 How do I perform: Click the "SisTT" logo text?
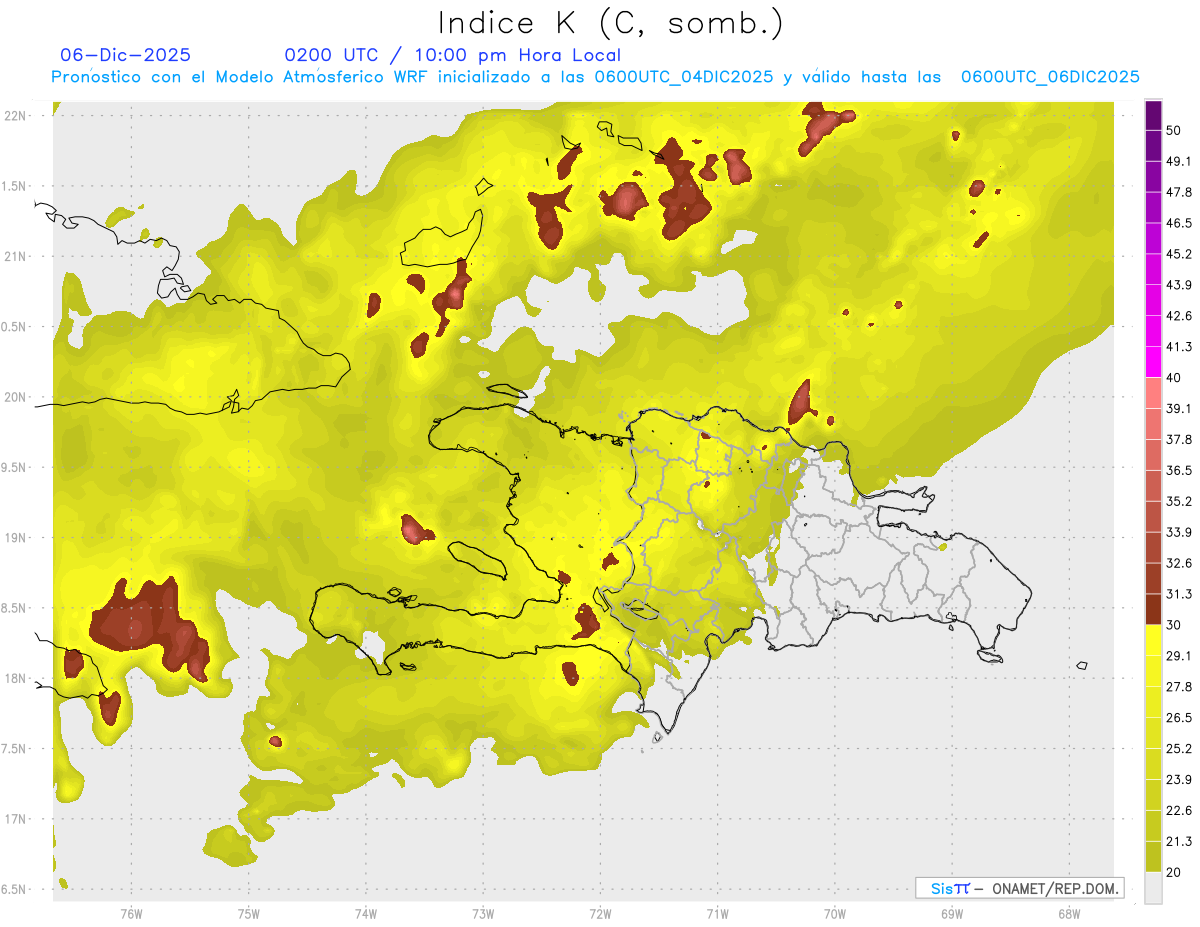point(949,888)
